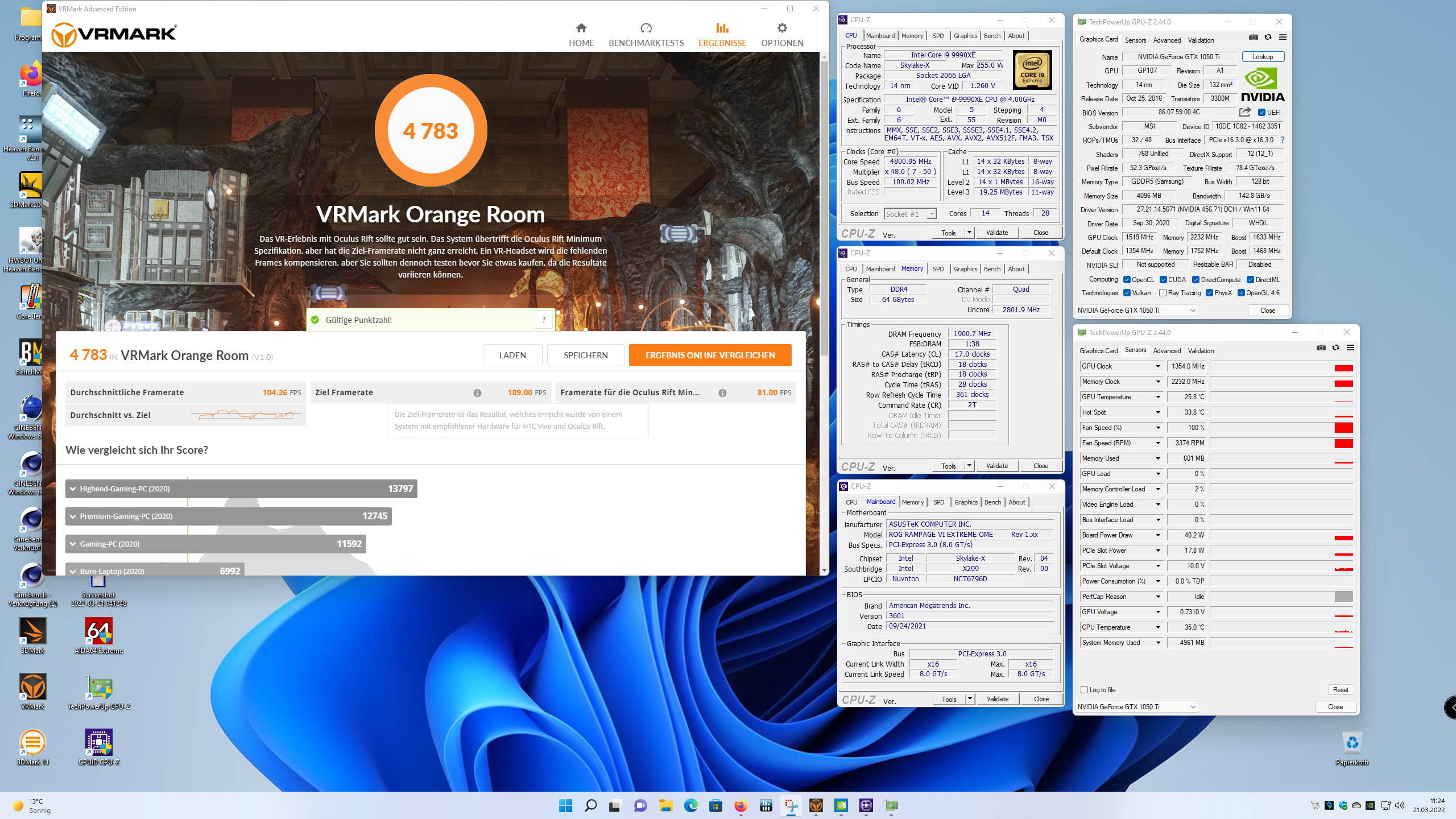1456x819 pixels.
Task: Open AIDA64 Extreme desktop shortcut
Action: (99, 636)
